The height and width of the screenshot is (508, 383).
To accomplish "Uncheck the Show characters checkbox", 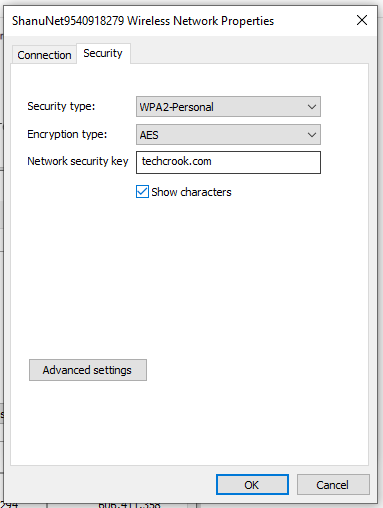I will tap(142, 192).
